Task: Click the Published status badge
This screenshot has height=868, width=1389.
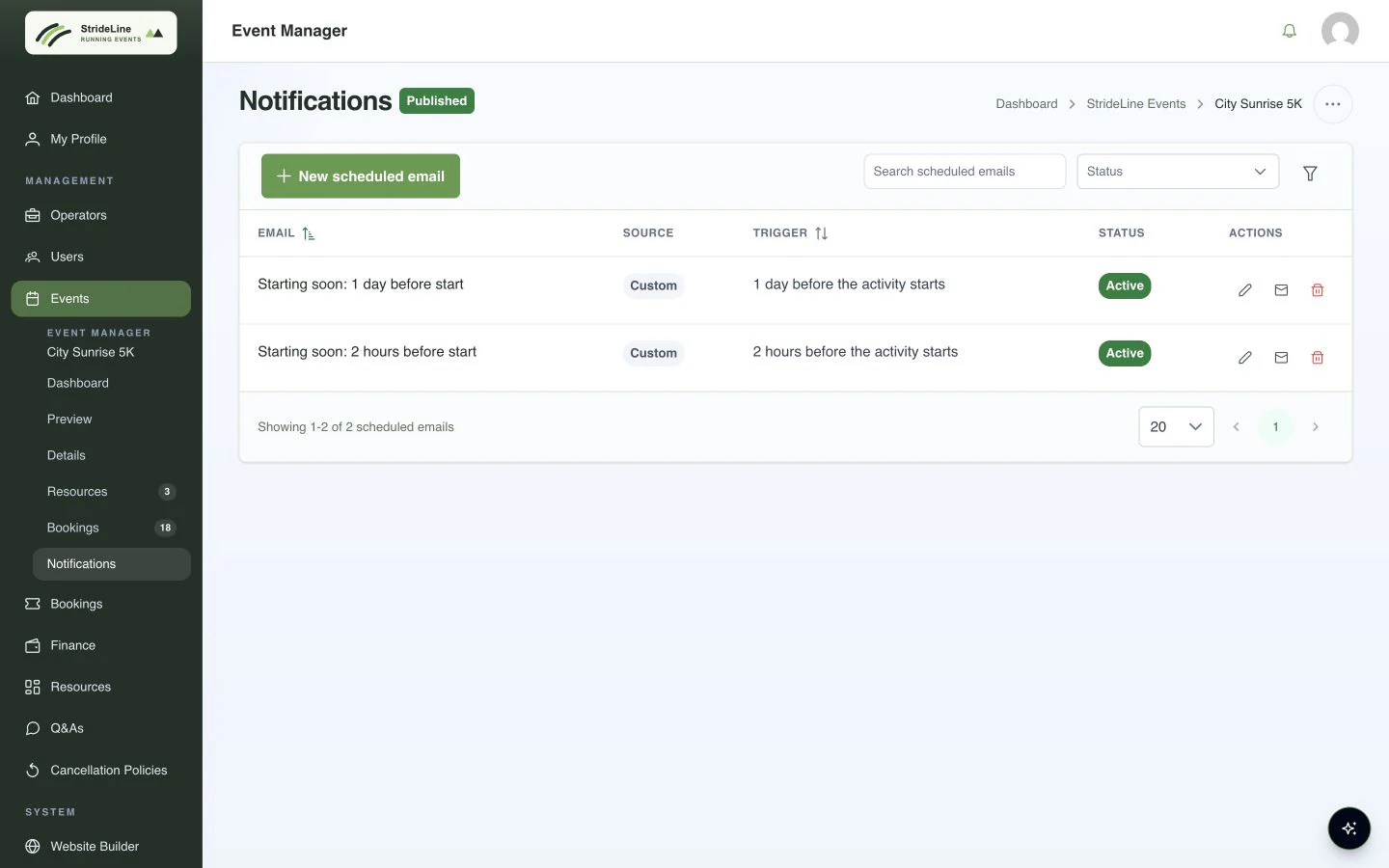Action: (x=436, y=101)
